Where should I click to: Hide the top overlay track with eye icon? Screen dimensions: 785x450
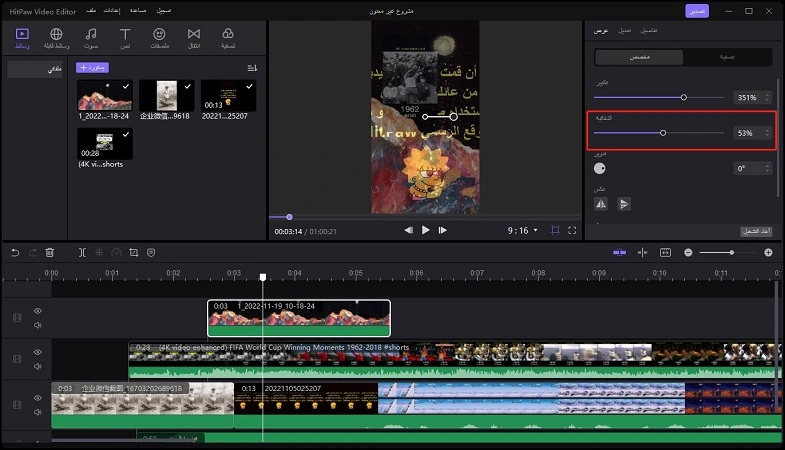[x=38, y=311]
